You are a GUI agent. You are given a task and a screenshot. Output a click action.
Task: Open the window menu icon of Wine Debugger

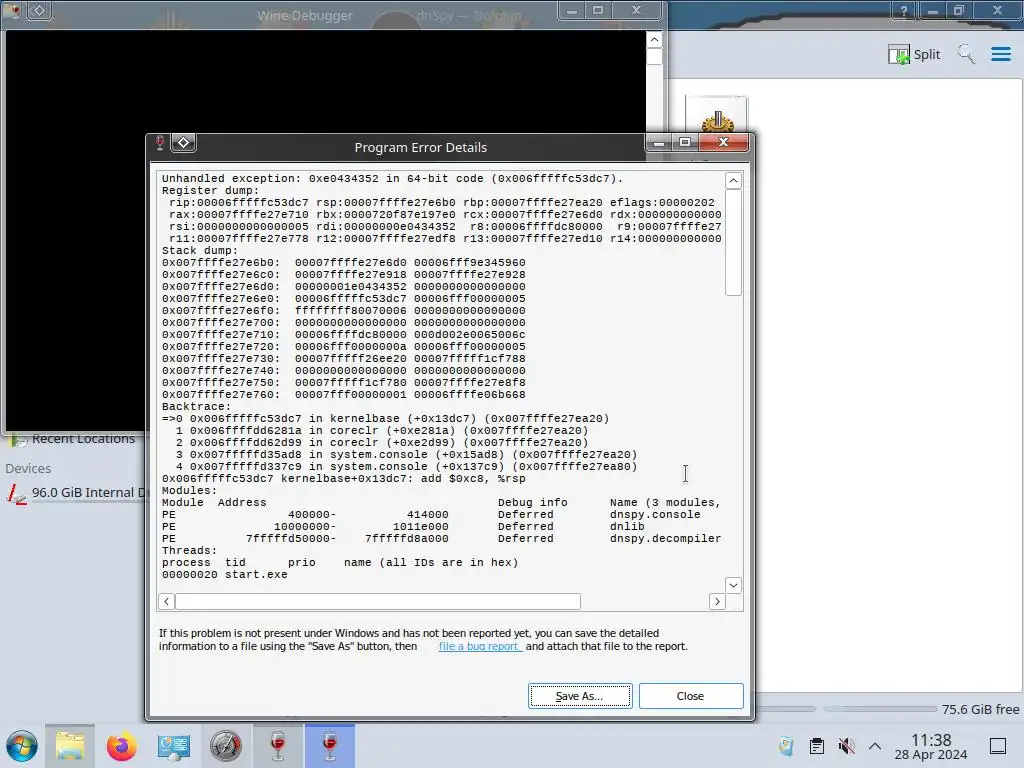13,10
